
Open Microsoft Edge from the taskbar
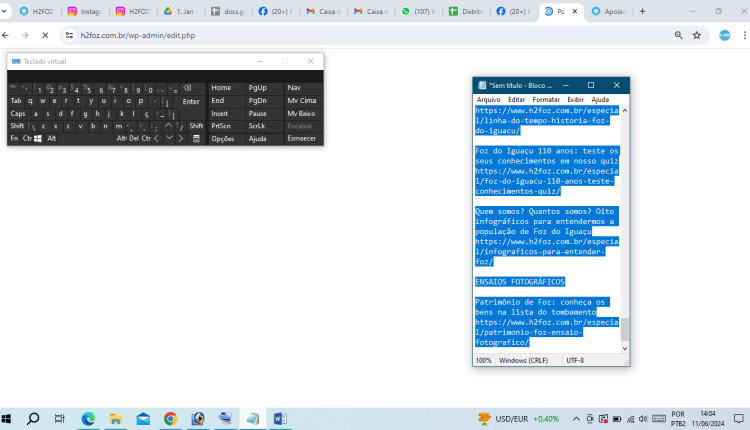click(x=87, y=418)
